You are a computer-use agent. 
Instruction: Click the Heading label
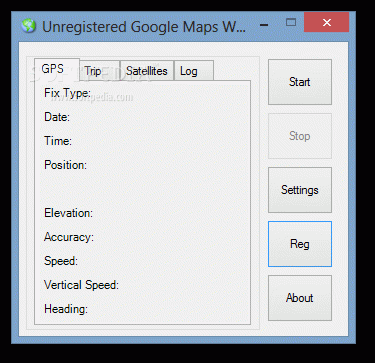pos(66,309)
